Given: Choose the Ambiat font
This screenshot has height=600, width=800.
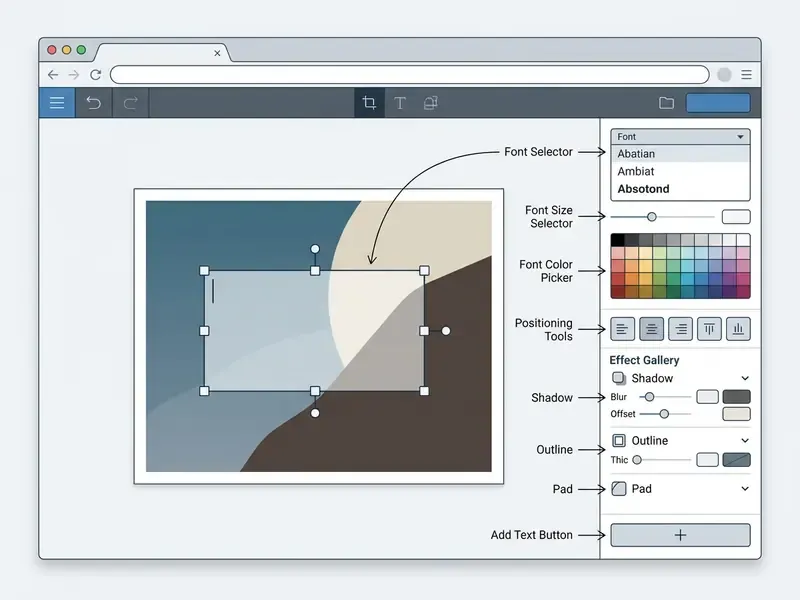Looking at the screenshot, I should 680,171.
